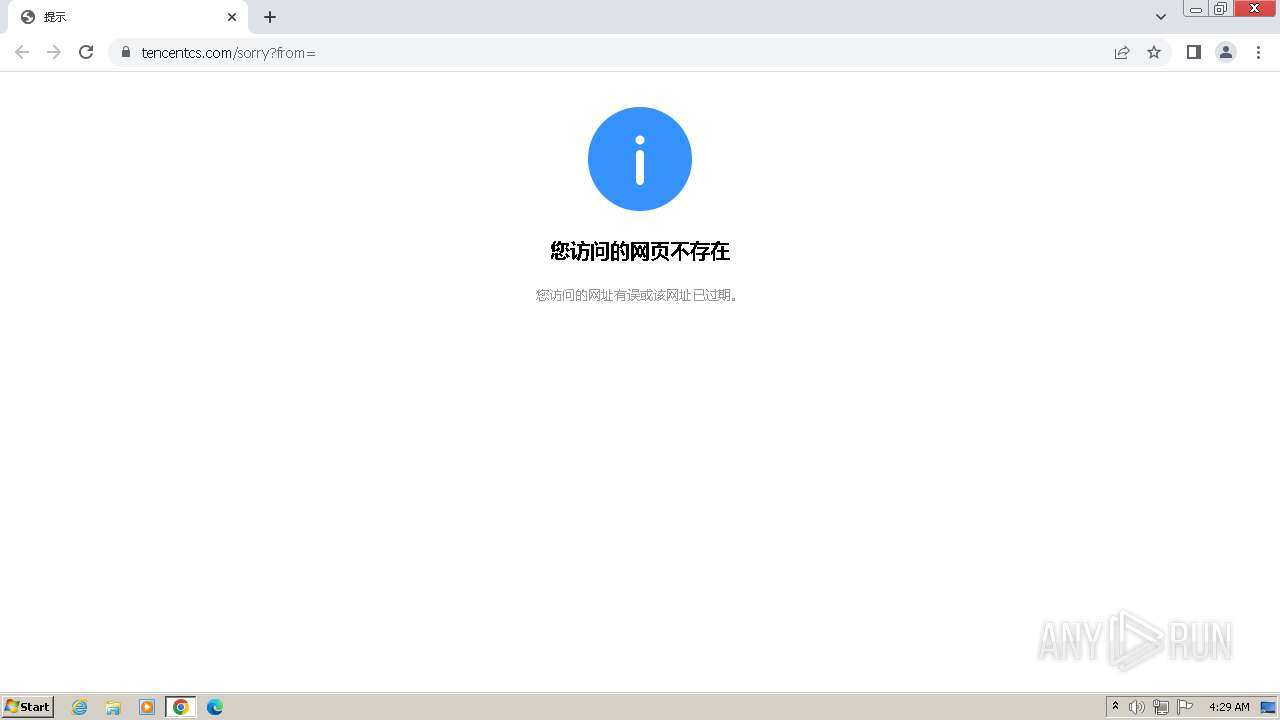Screen dimensions: 1280x720
Task: Open Action Center flag icon
Action: [x=1185, y=707]
